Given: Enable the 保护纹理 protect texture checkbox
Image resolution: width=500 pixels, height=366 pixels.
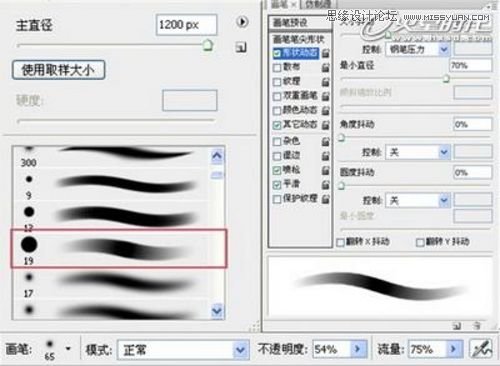Looking at the screenshot, I should 277,199.
